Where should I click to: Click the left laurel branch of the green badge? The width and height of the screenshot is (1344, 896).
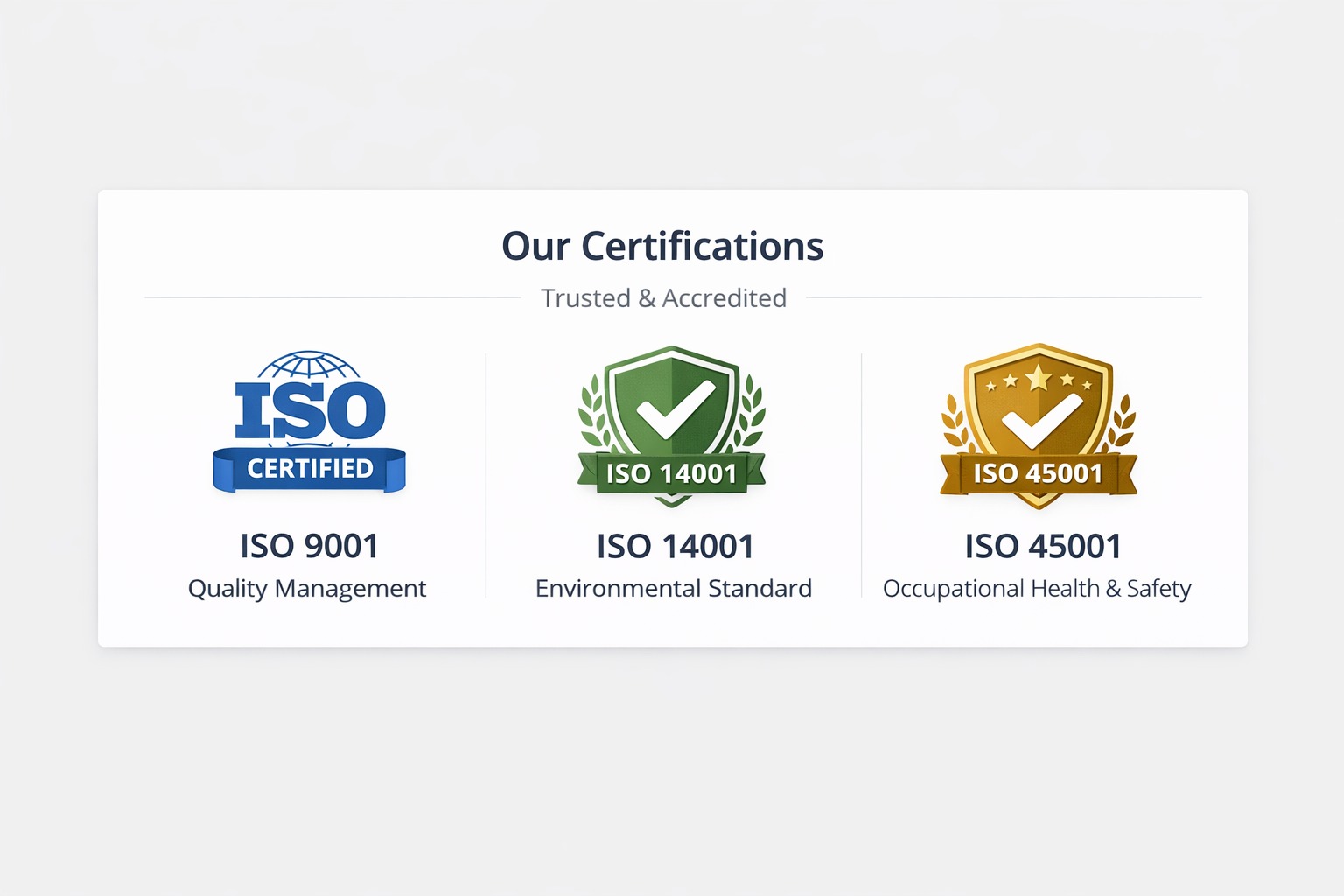[592, 412]
